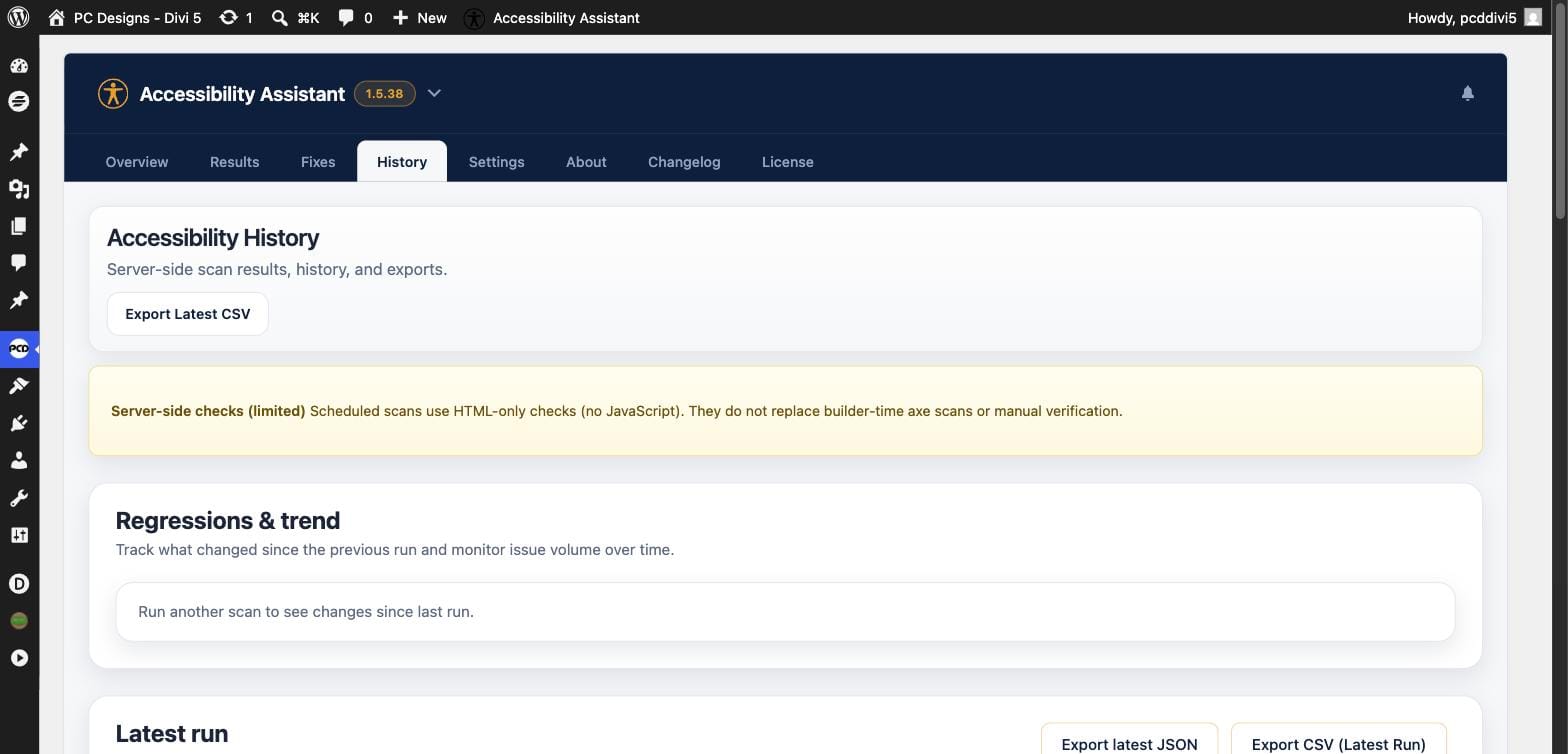Click the Accessibility History heading
The image size is (1568, 754).
point(213,238)
